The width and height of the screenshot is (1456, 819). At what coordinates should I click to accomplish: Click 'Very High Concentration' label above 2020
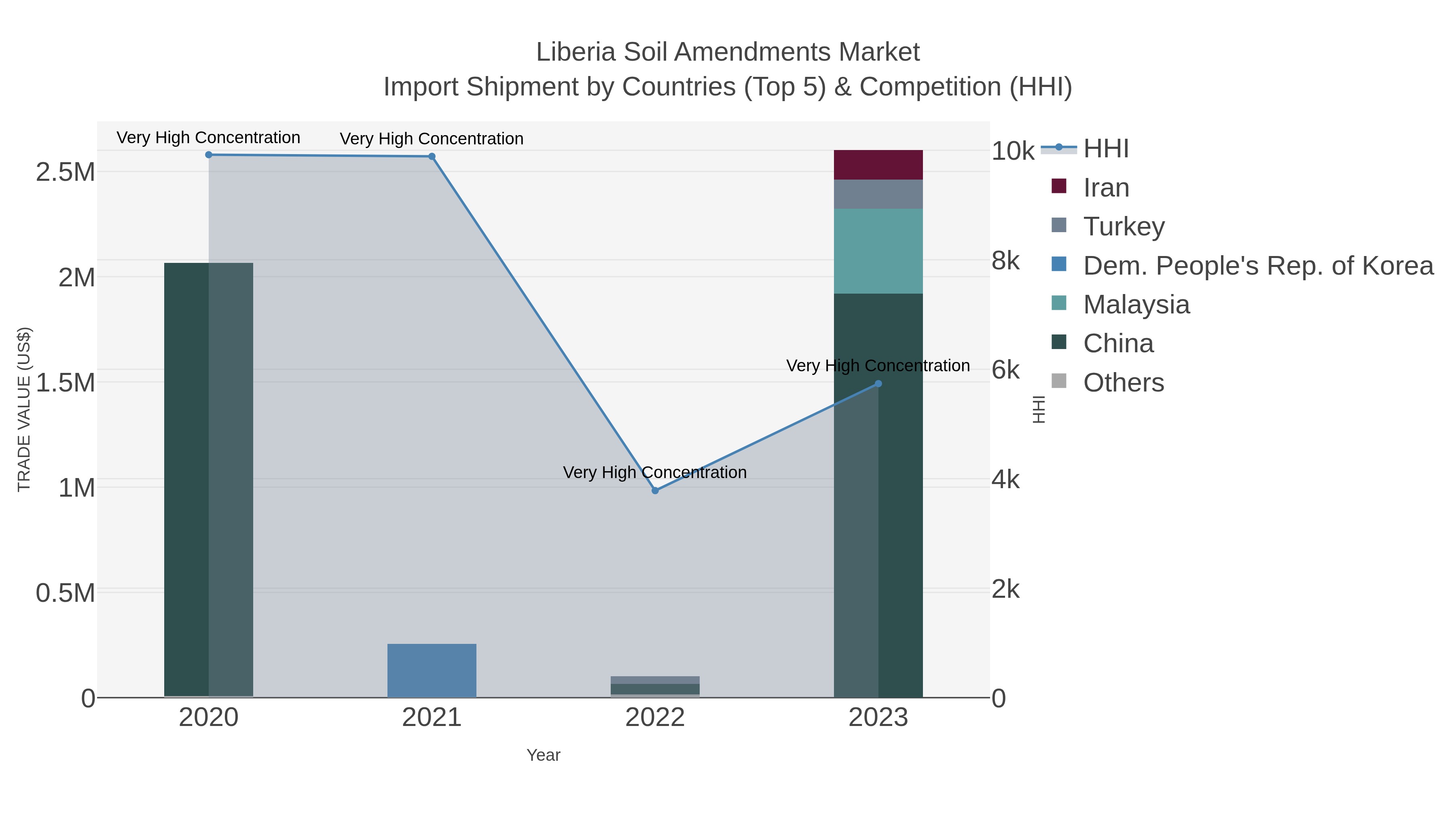[x=209, y=138]
